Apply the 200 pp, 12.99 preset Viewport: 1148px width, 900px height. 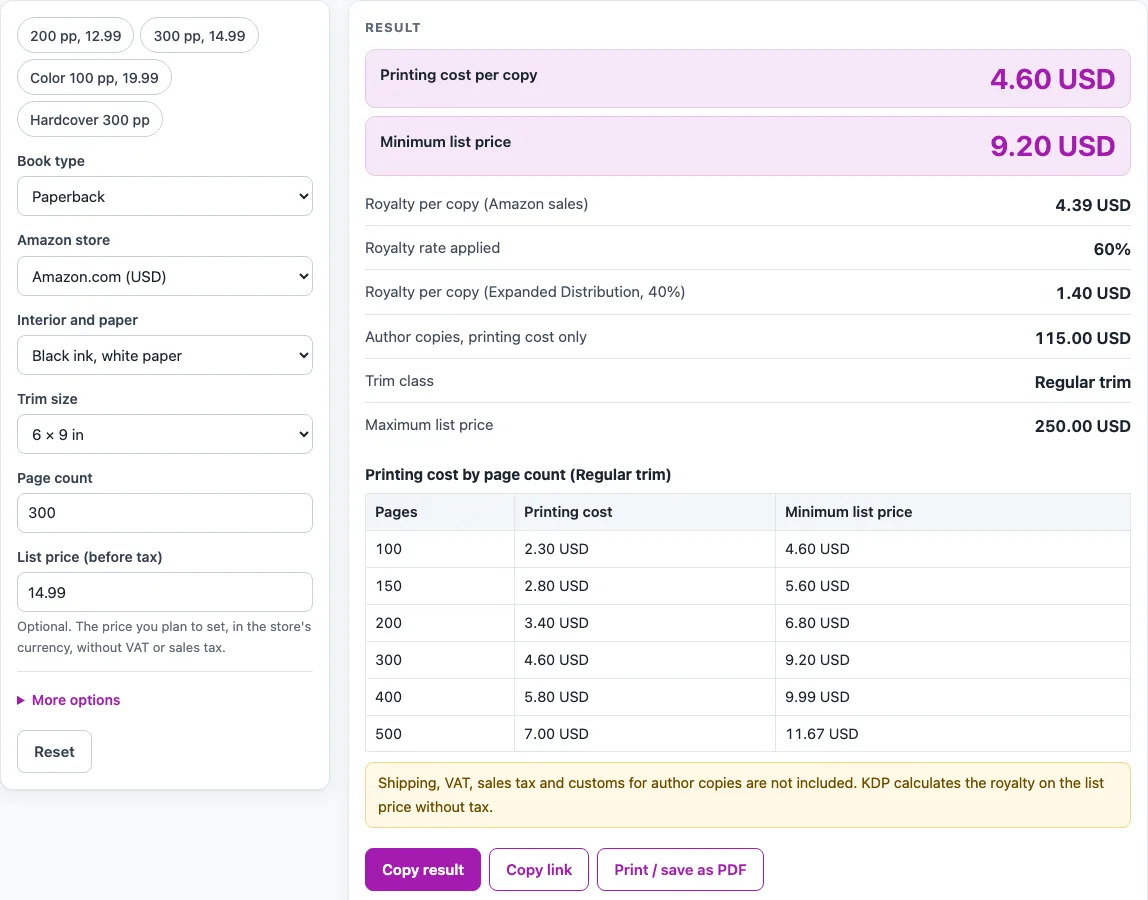pos(75,35)
